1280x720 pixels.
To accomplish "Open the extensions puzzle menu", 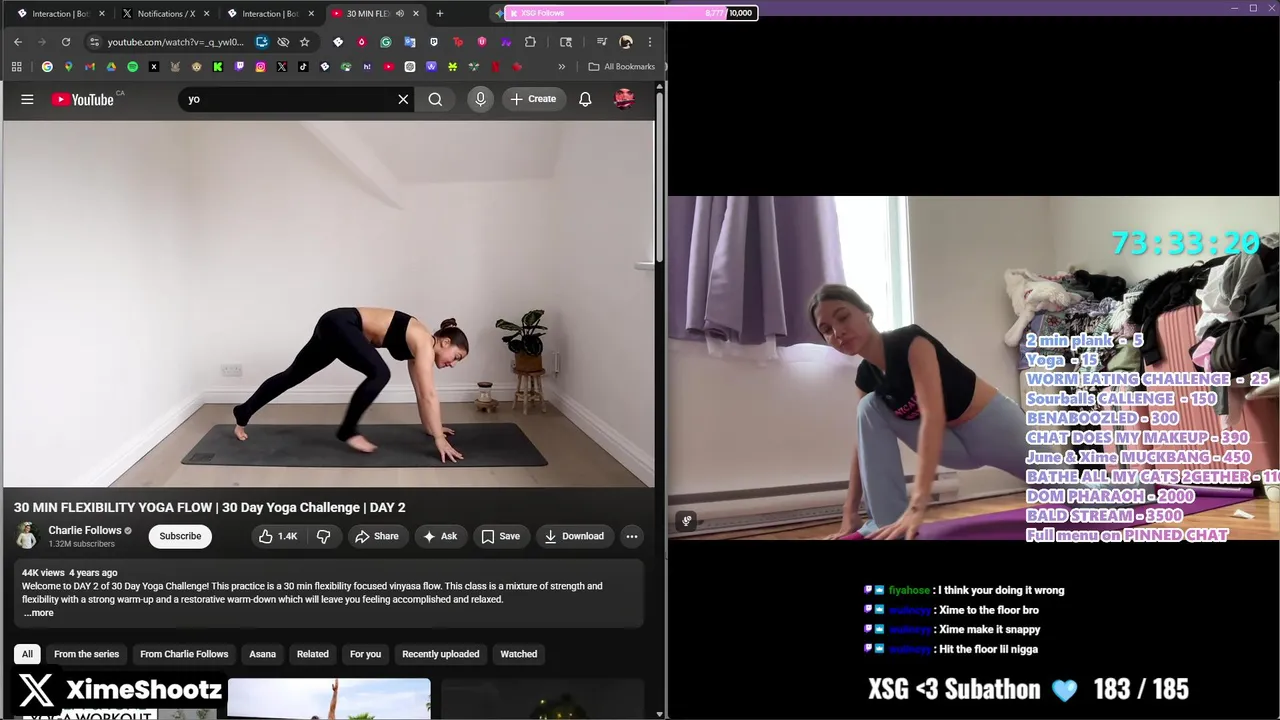I will [530, 42].
